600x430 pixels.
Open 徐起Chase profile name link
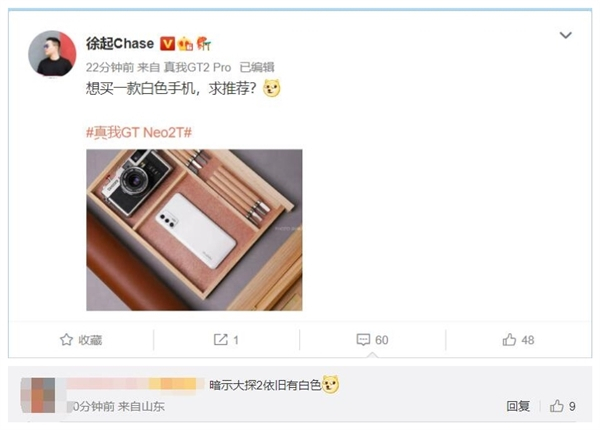coord(120,44)
